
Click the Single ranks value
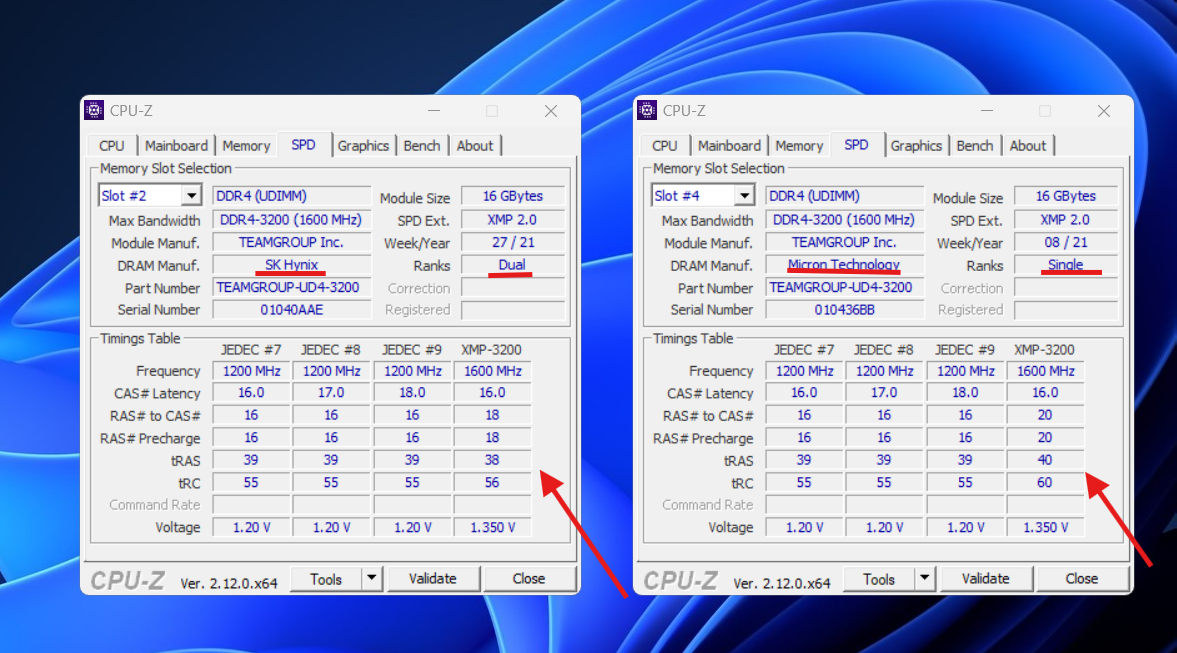tap(1065, 265)
